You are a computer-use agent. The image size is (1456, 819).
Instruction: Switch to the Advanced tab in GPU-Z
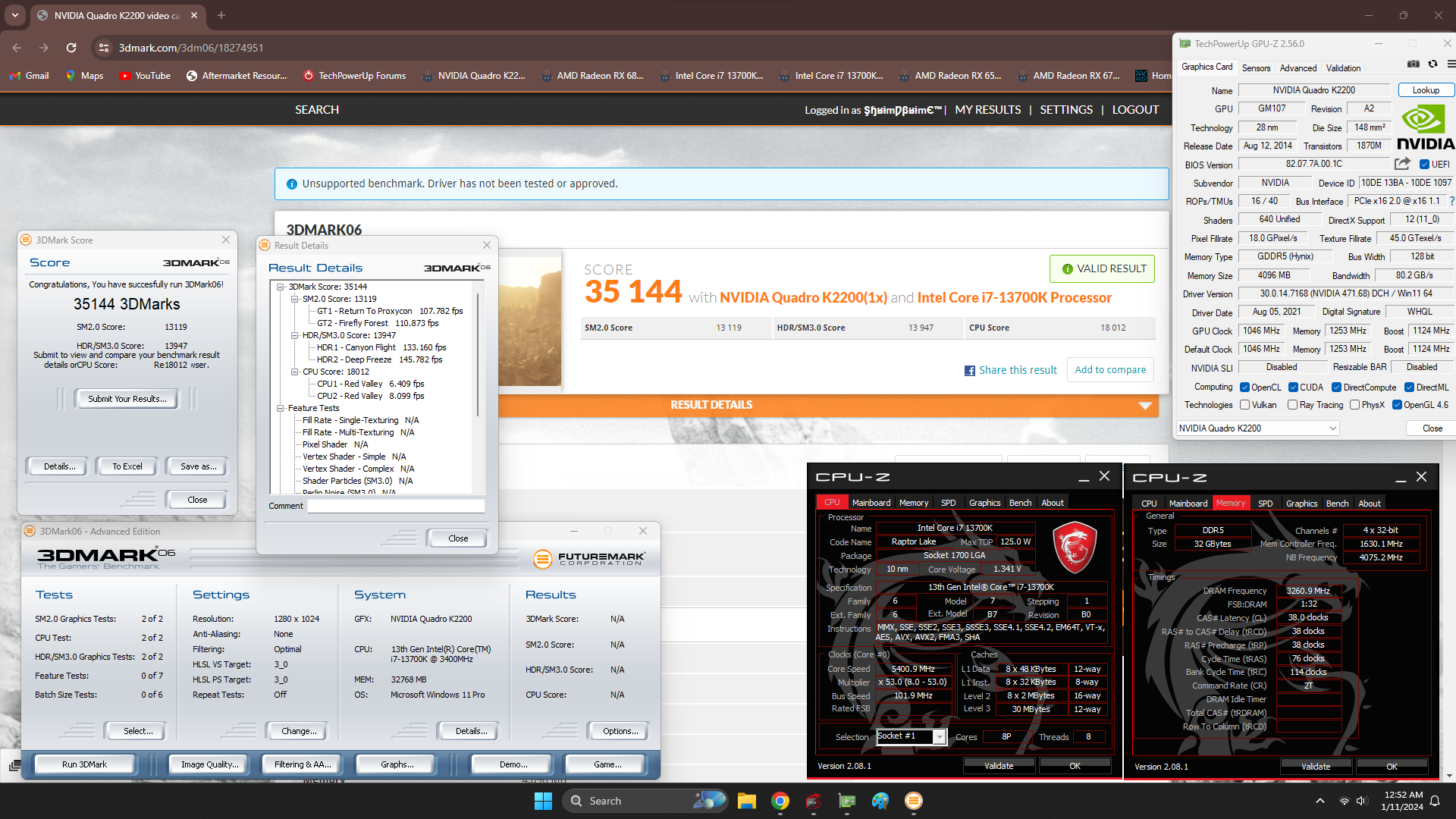tap(1298, 68)
